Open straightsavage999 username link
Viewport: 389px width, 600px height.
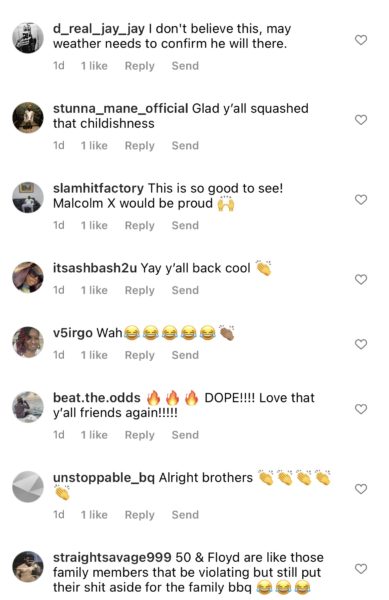112,557
